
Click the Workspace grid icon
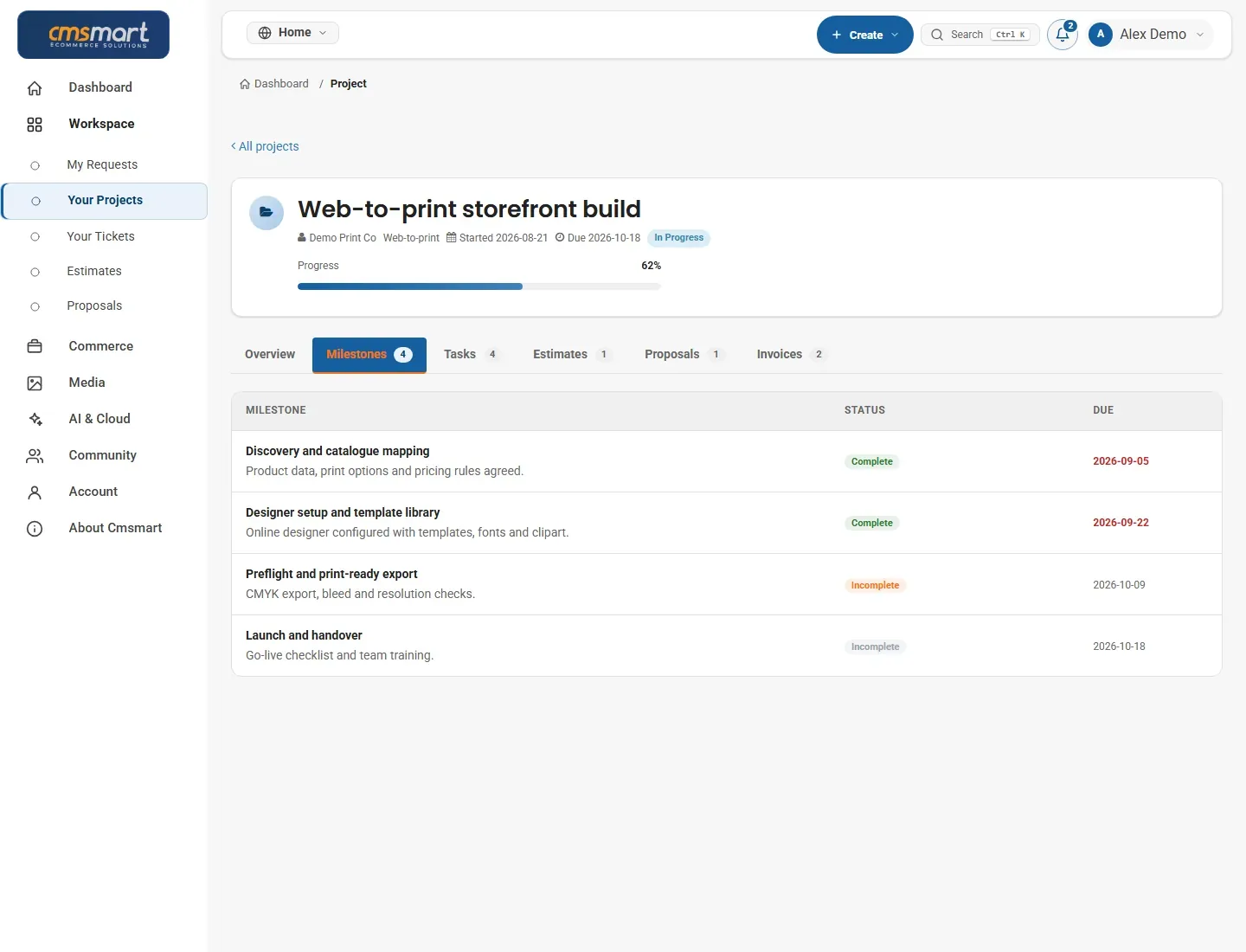pos(35,125)
